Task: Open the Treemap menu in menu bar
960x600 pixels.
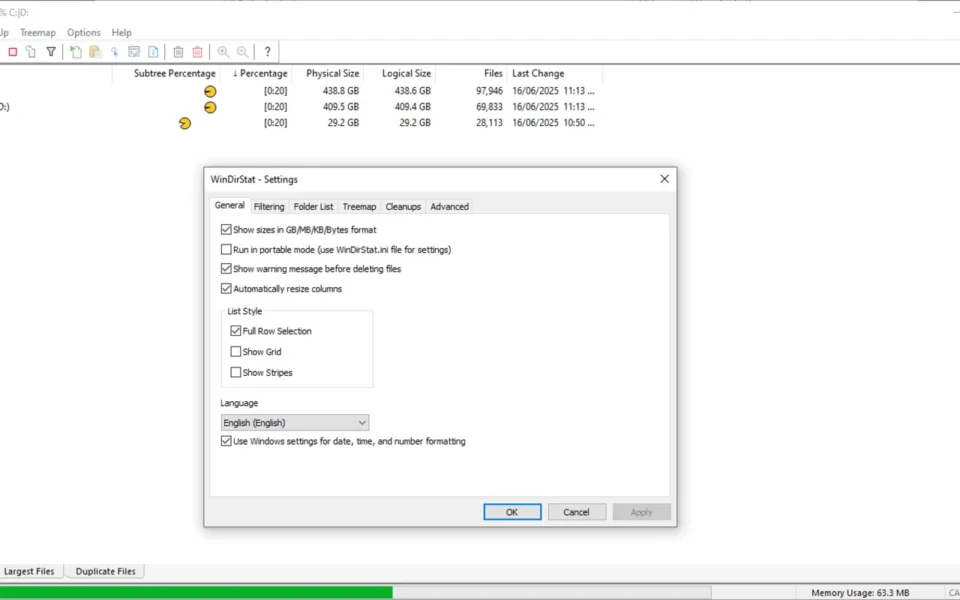Action: tap(37, 32)
